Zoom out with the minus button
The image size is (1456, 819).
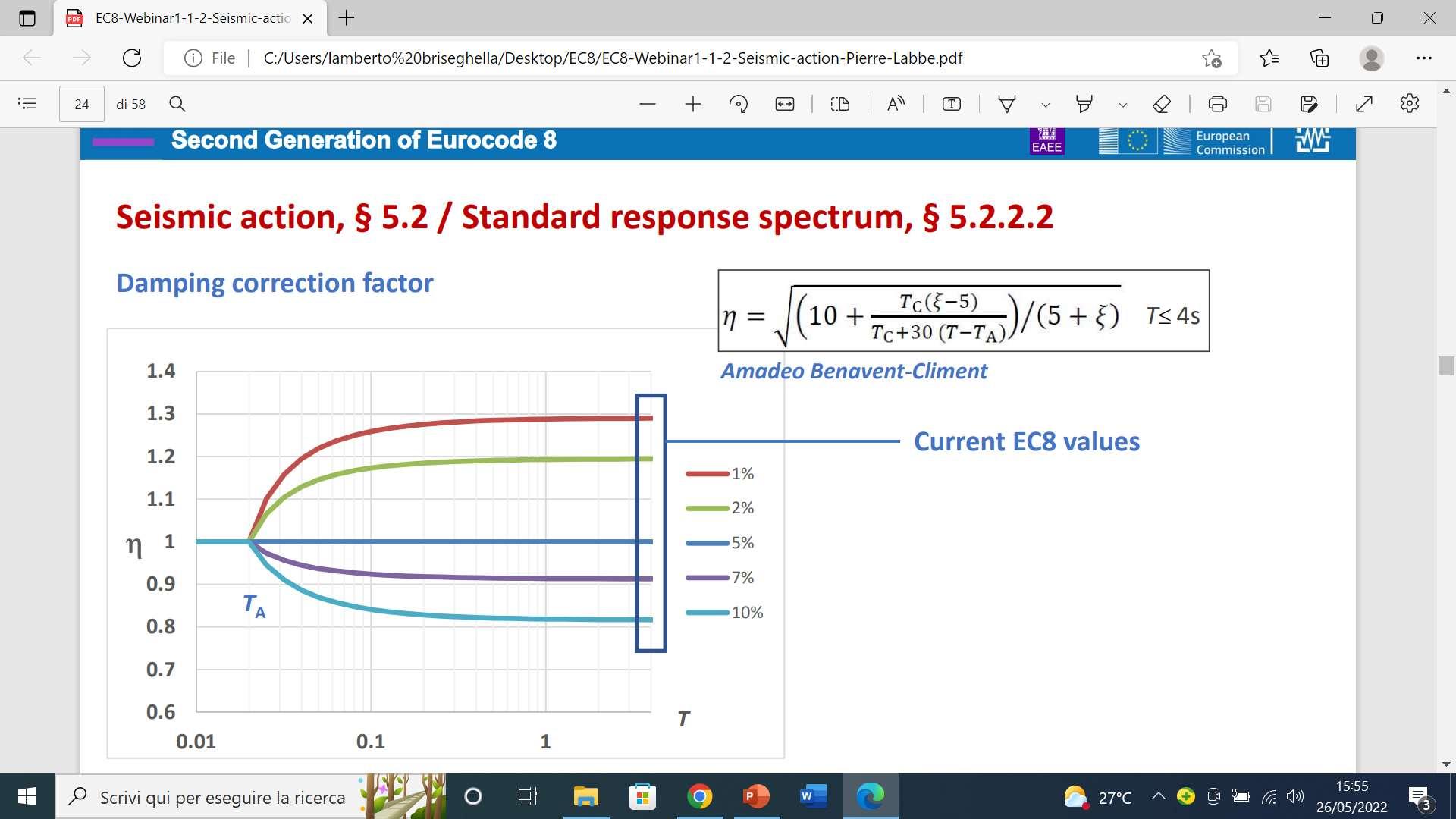[x=647, y=104]
